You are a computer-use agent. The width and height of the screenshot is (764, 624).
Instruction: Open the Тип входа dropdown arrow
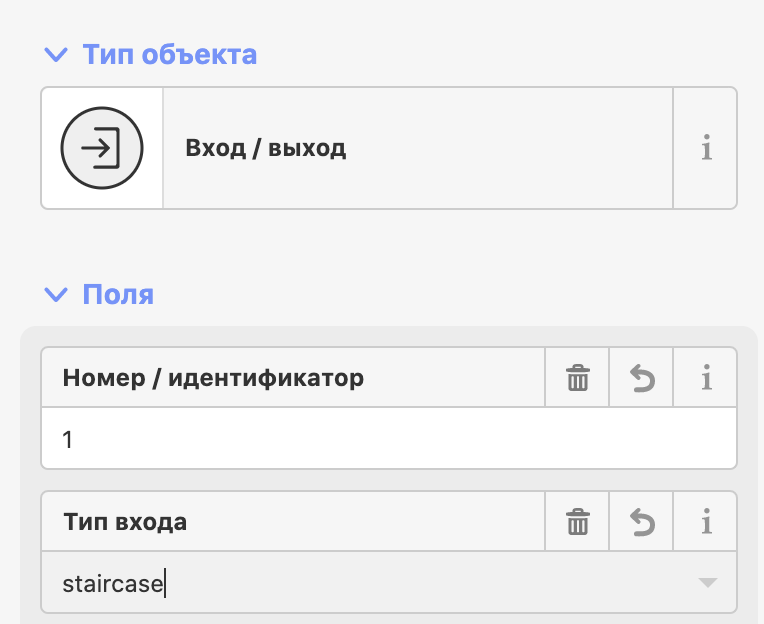coord(707,583)
